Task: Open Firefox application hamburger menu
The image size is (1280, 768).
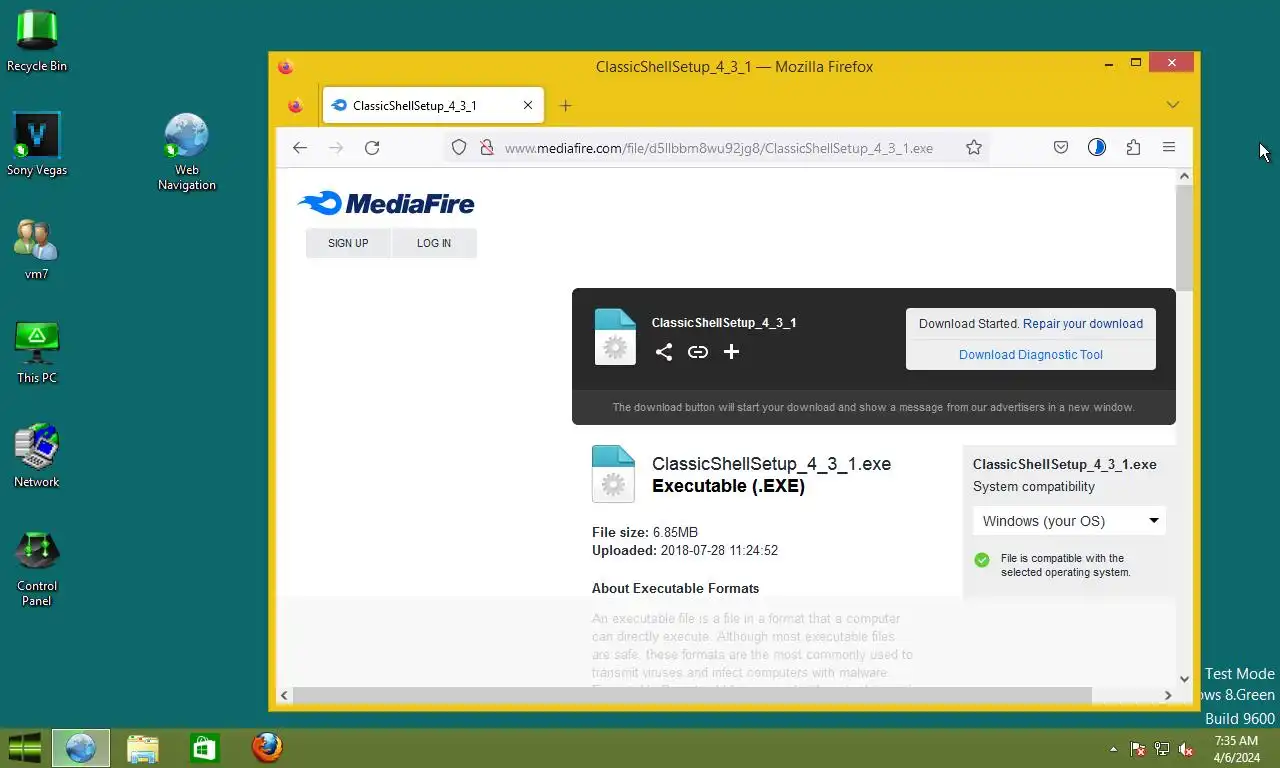Action: [x=1169, y=148]
